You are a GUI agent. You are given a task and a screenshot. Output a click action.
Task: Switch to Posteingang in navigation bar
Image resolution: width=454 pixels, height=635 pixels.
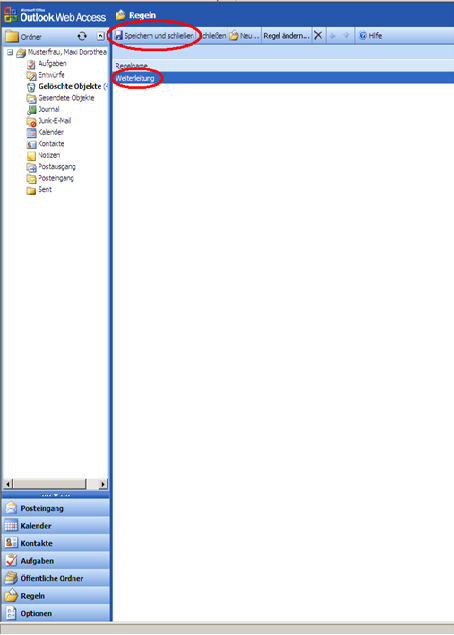pos(55,508)
